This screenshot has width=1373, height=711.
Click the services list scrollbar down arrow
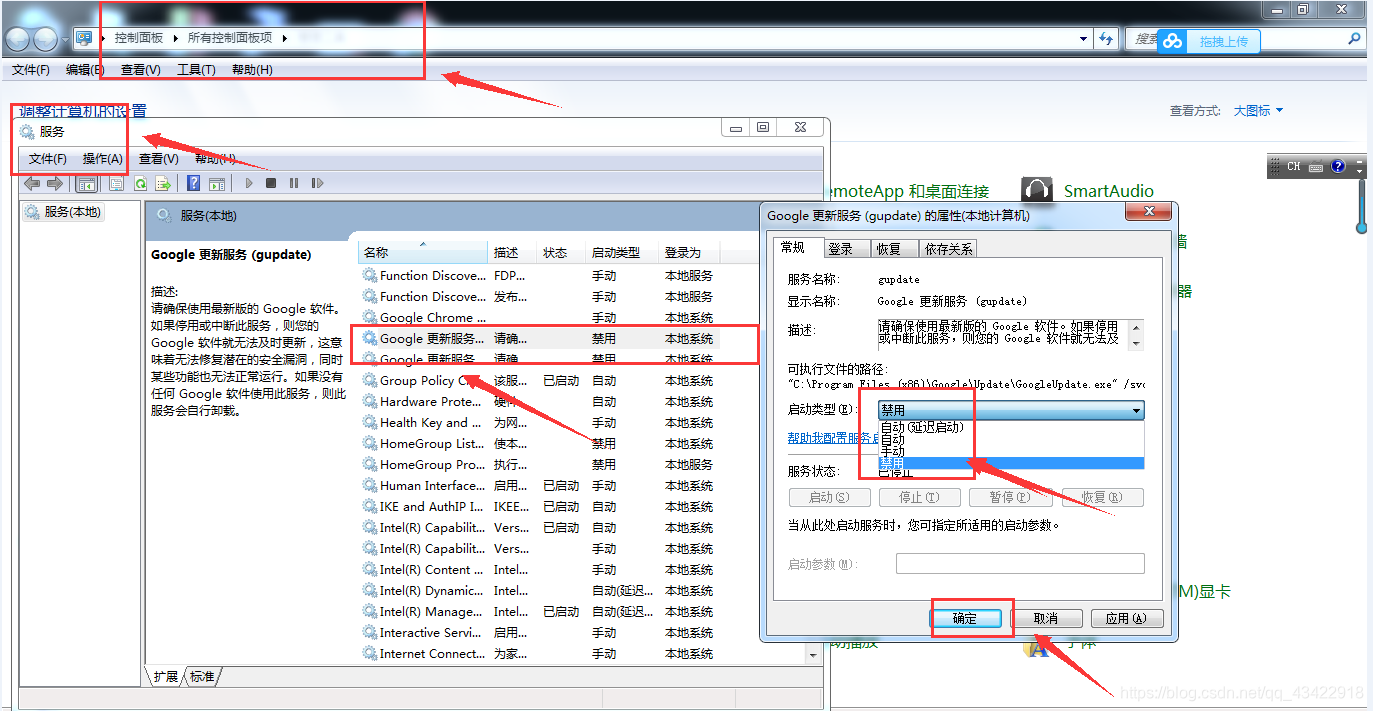pos(813,655)
